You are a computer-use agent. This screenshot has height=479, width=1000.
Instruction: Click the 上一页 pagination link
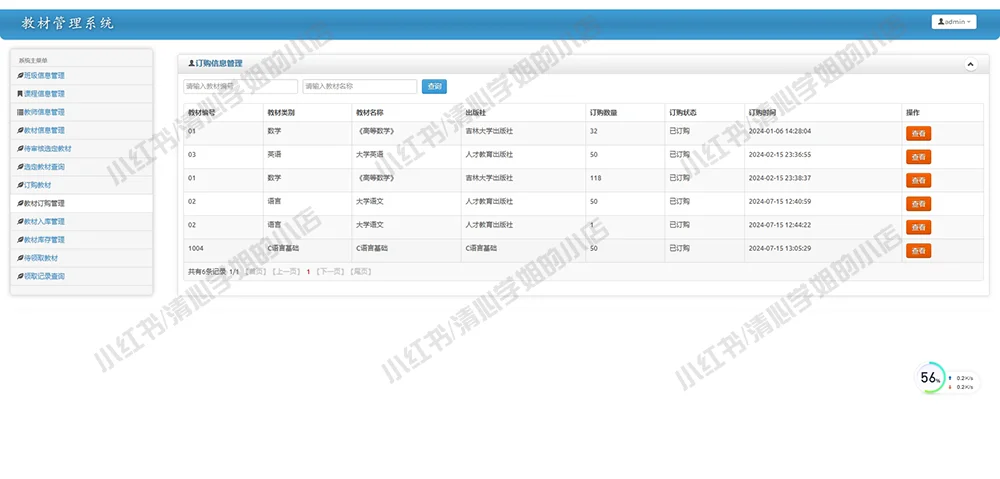[x=286, y=272]
